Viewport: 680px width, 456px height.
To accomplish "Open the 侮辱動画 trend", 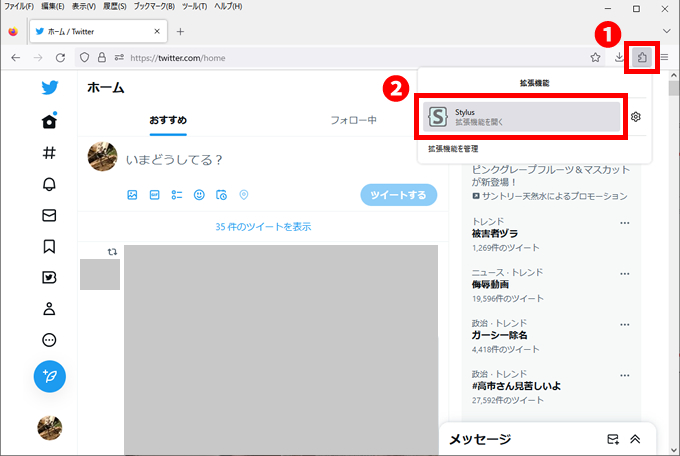I will (490, 285).
